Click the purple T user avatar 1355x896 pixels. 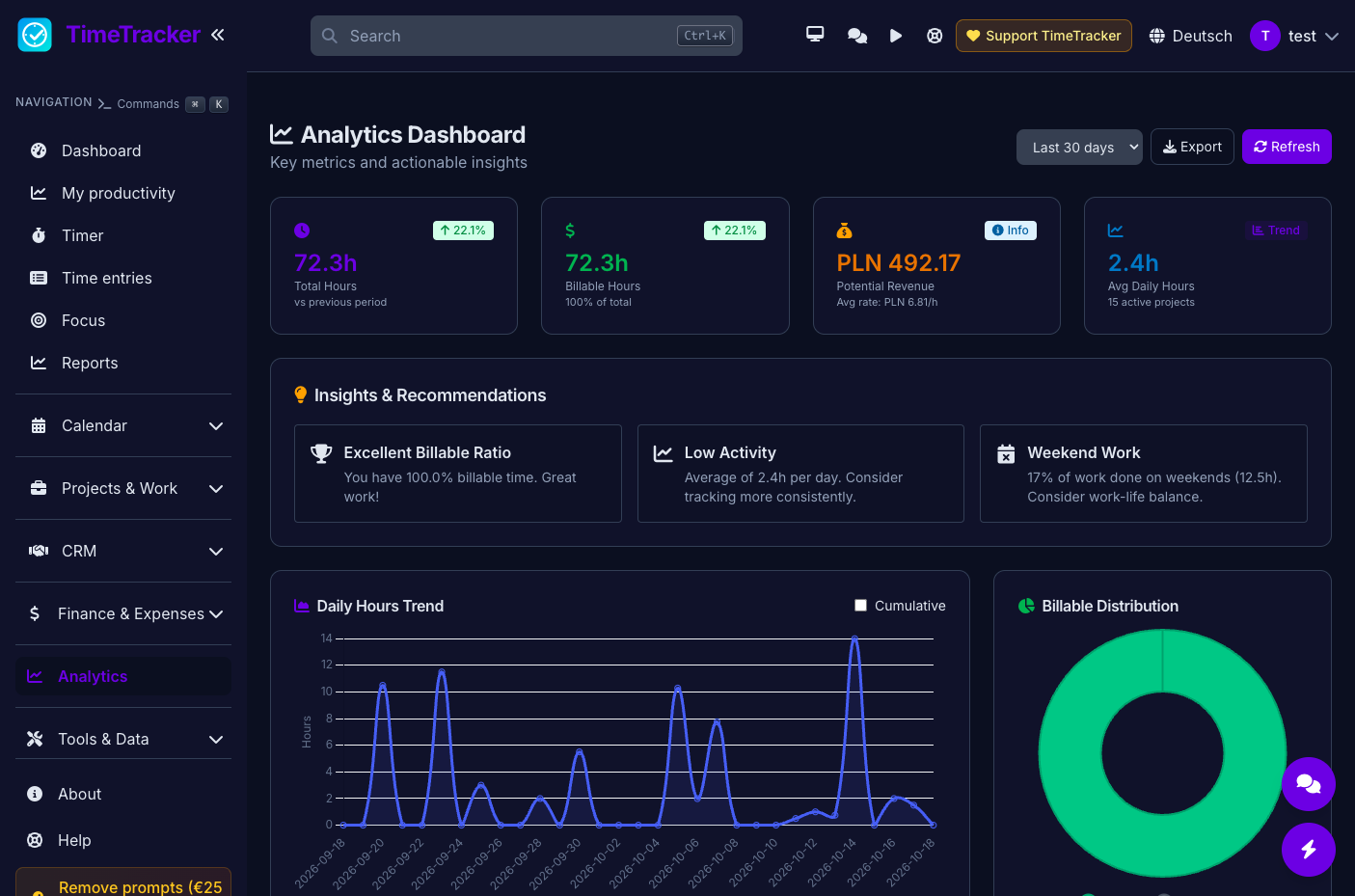pos(1265,36)
